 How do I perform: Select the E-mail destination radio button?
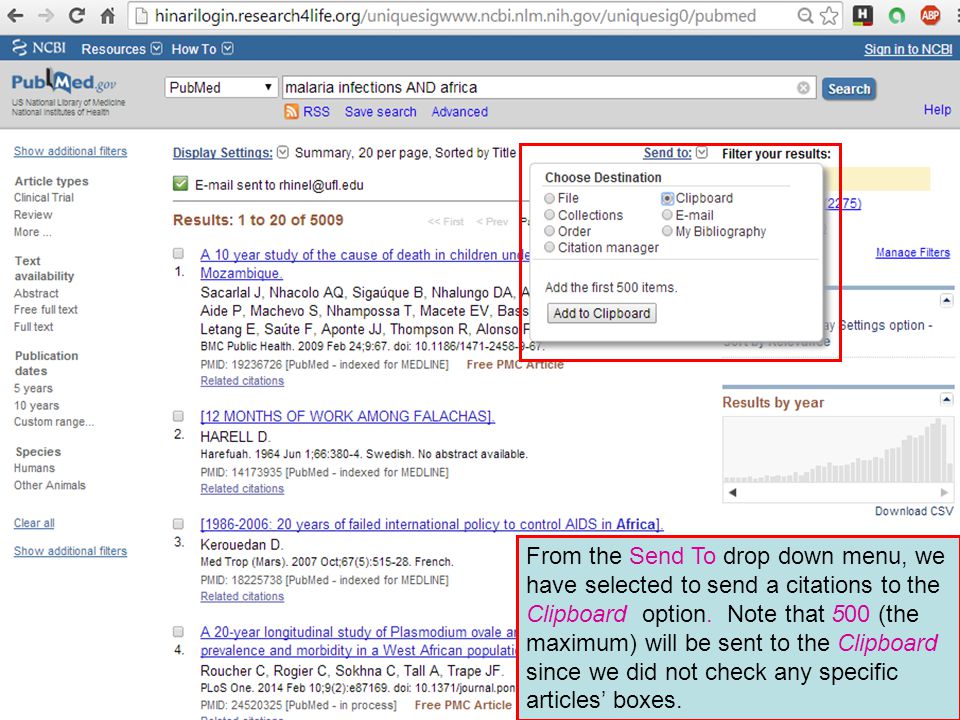pyautogui.click(x=667, y=215)
